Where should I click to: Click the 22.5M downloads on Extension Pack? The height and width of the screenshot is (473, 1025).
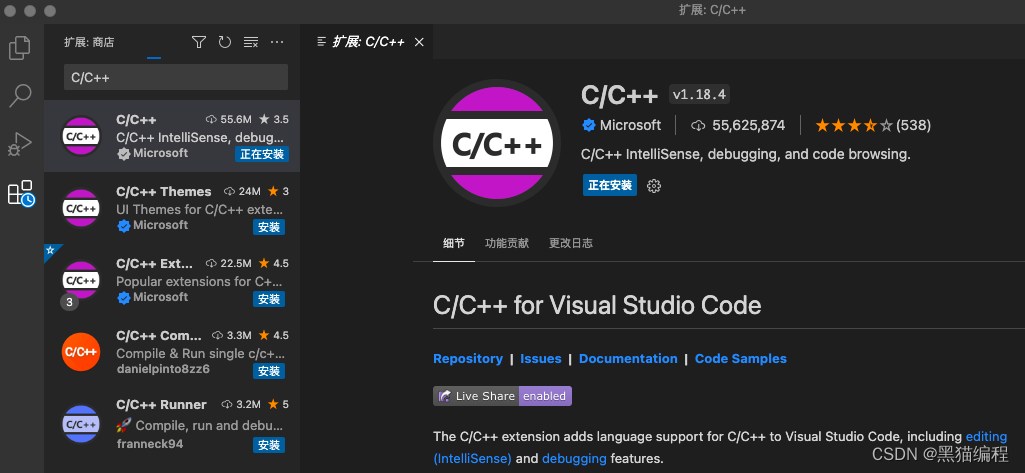click(x=228, y=263)
